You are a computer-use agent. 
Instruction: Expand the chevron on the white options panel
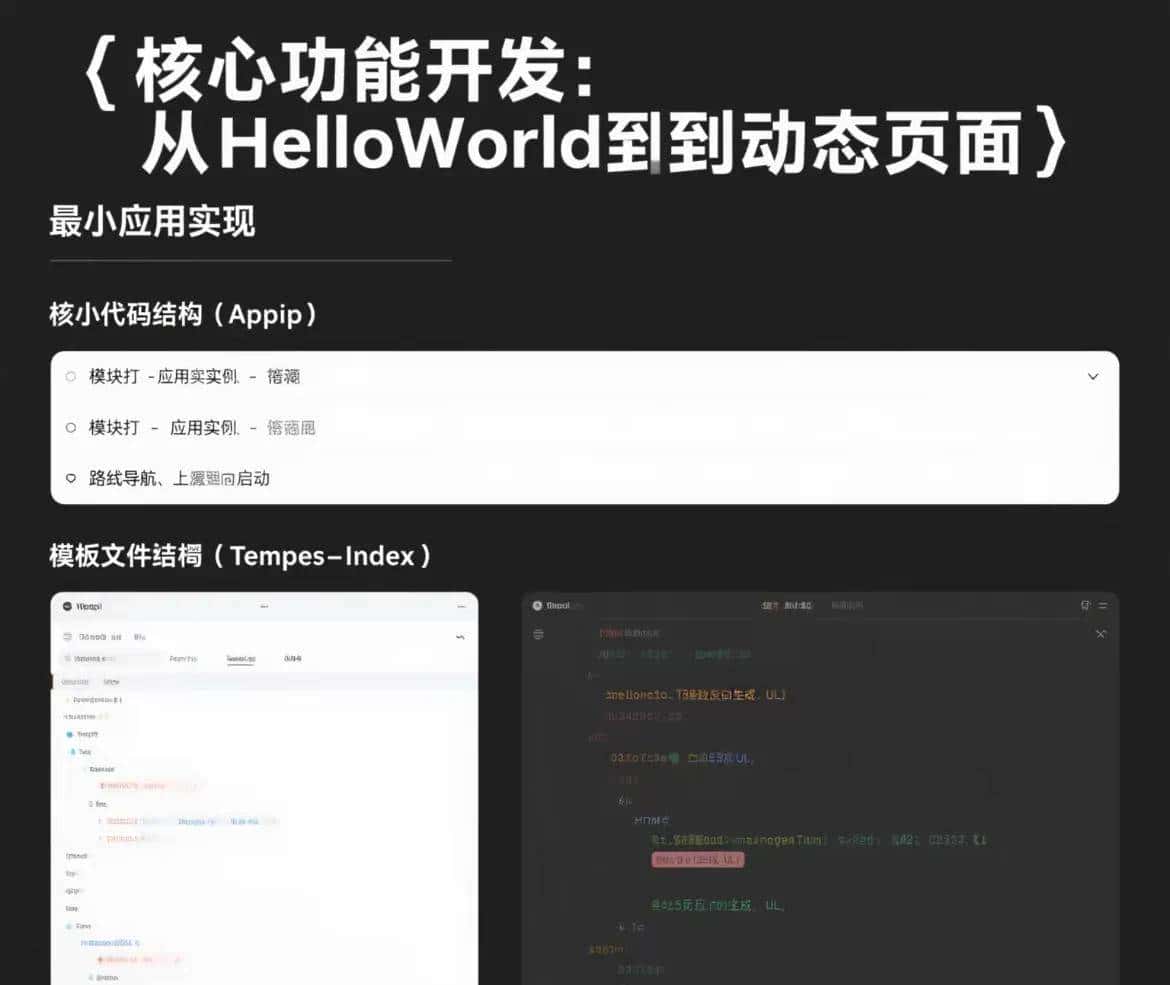[1093, 377]
